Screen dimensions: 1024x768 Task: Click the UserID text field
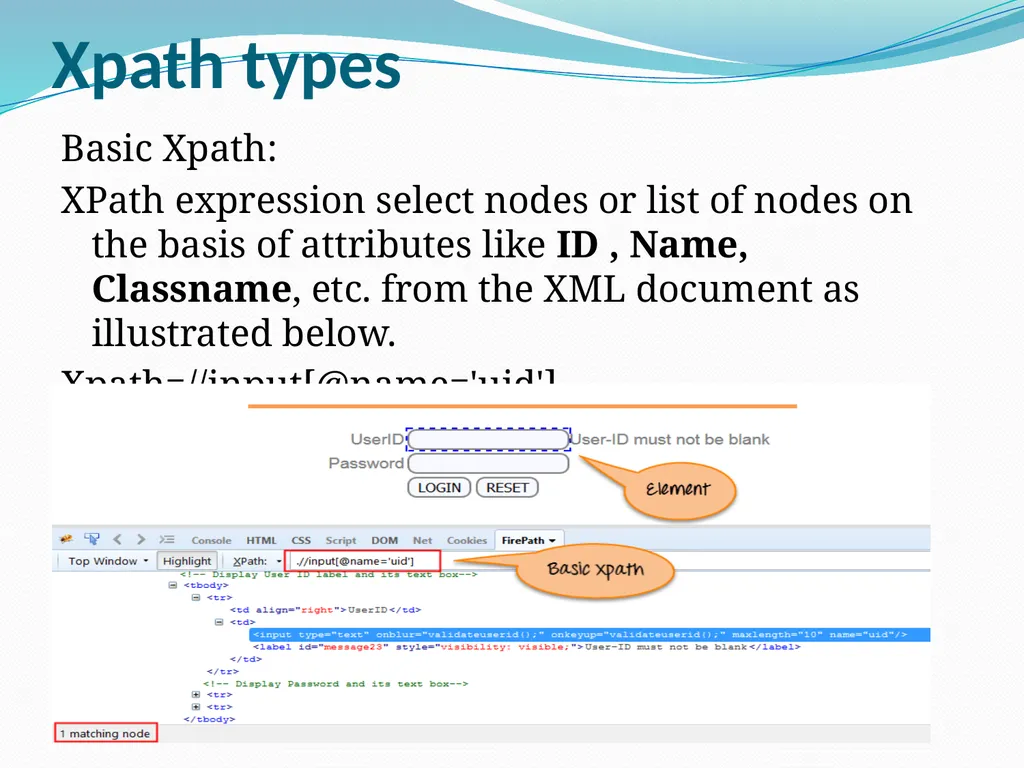click(488, 440)
